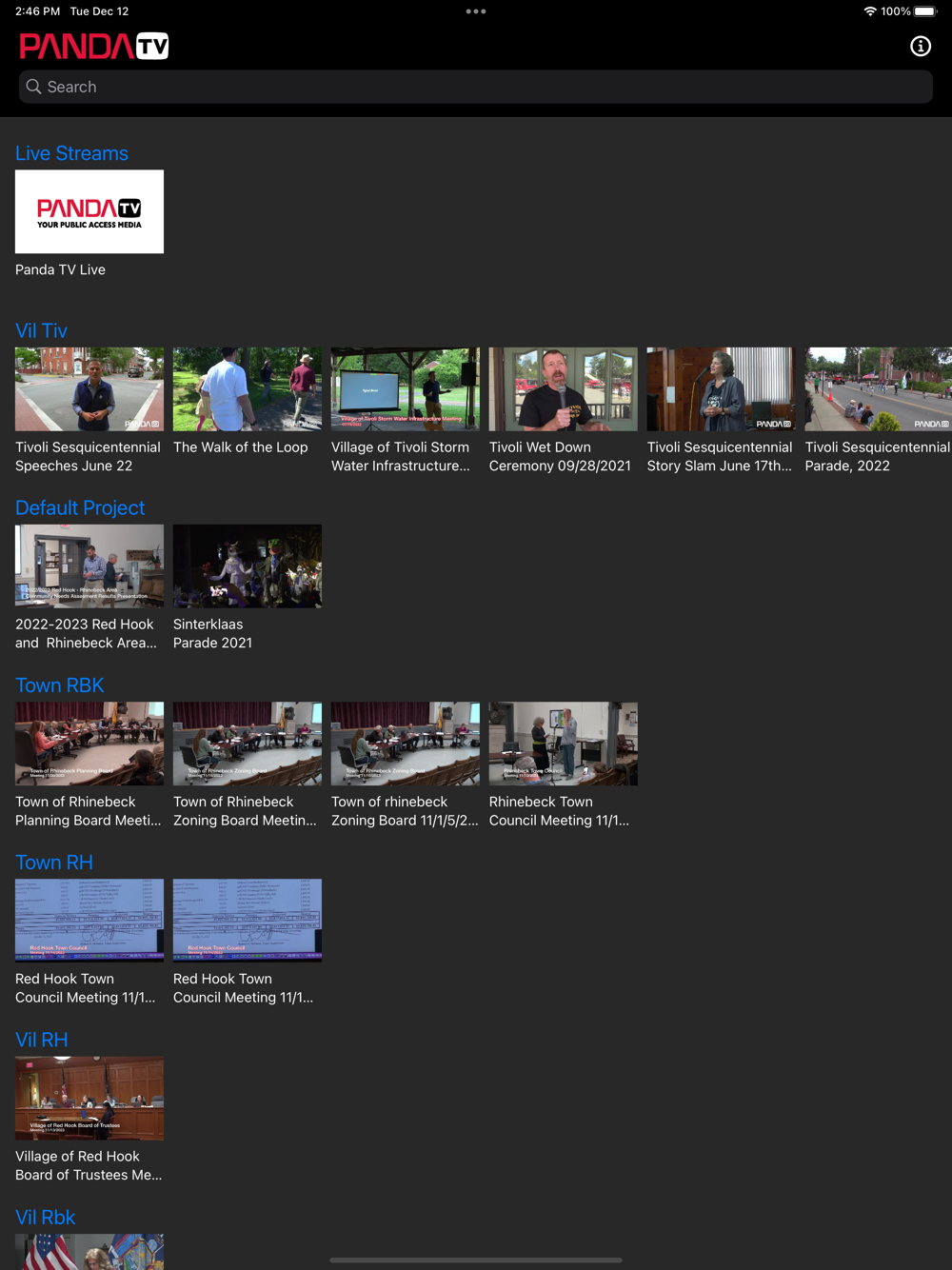The height and width of the screenshot is (1270, 952).
Task: Focus the Search input field
Action: (476, 87)
